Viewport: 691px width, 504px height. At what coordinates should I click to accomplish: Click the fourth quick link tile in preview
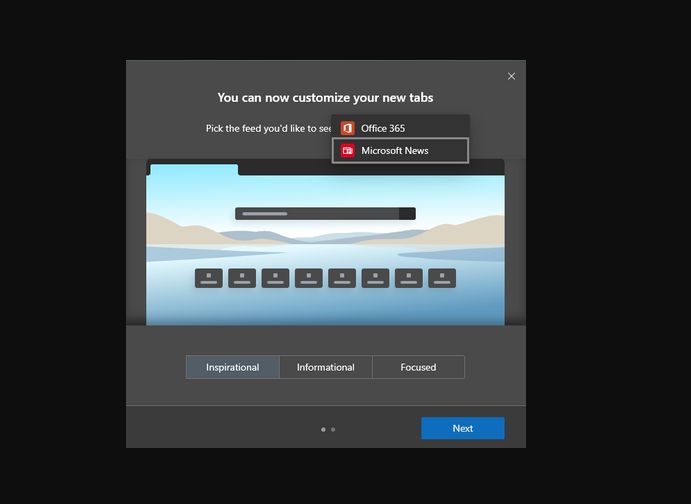(x=308, y=278)
